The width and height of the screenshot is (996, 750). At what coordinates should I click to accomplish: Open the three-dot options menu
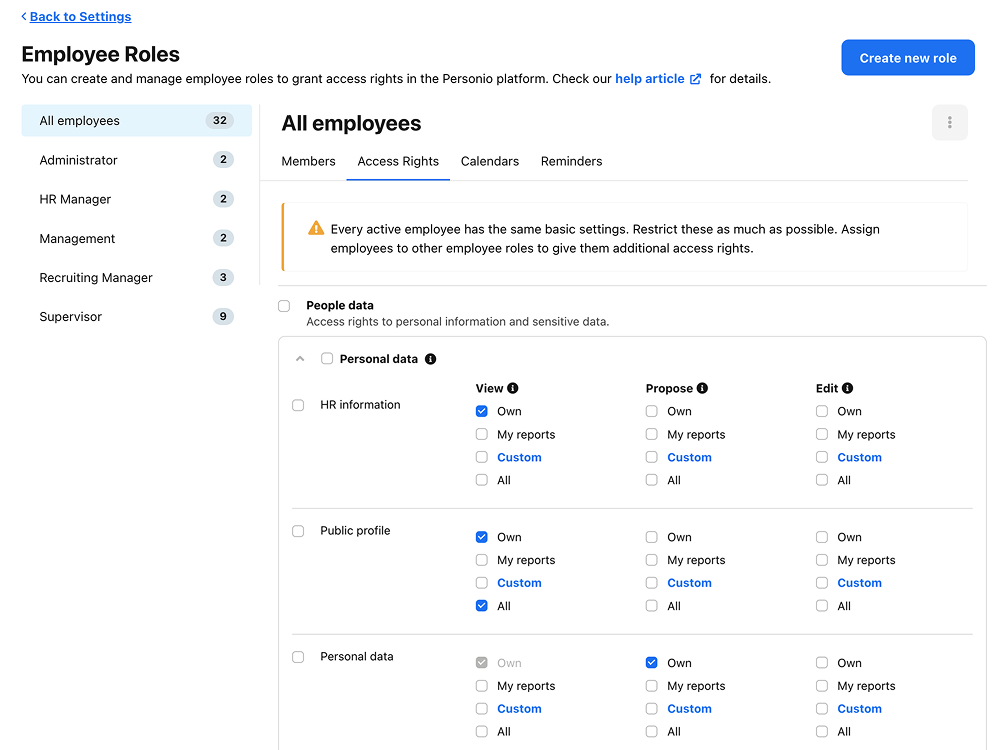[x=949, y=123]
